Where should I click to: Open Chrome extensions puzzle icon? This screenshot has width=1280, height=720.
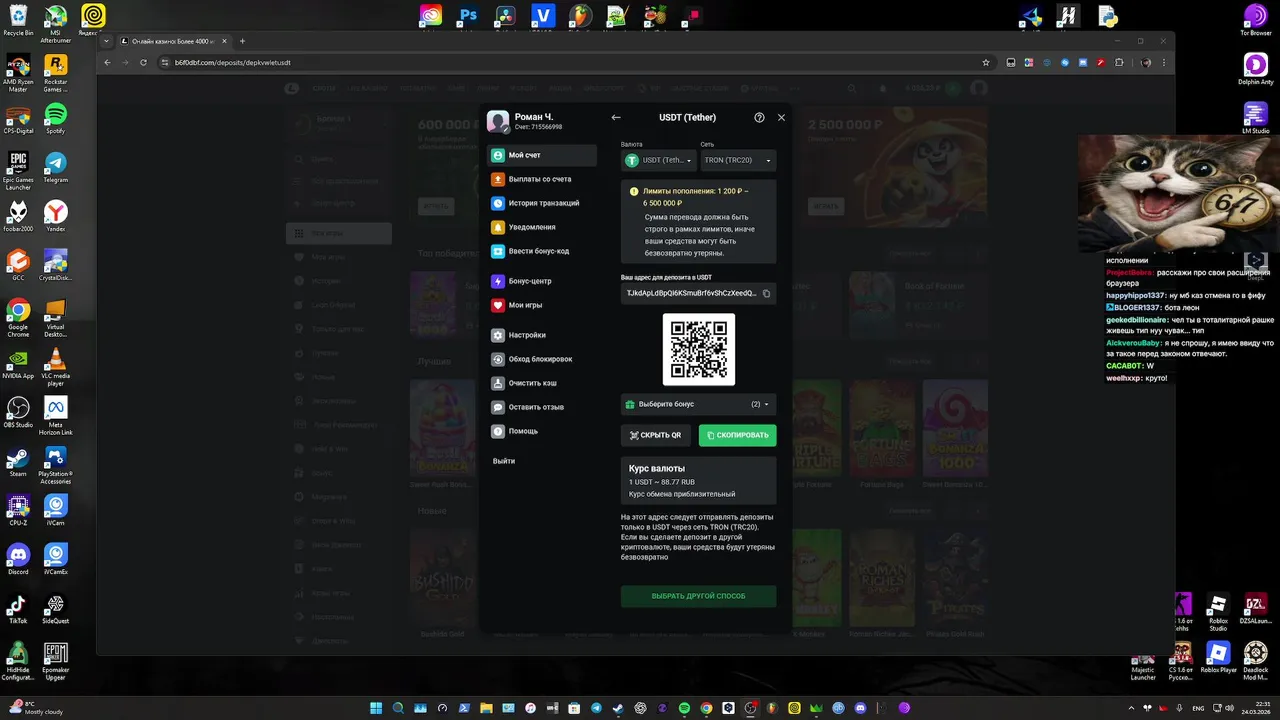coord(1119,62)
